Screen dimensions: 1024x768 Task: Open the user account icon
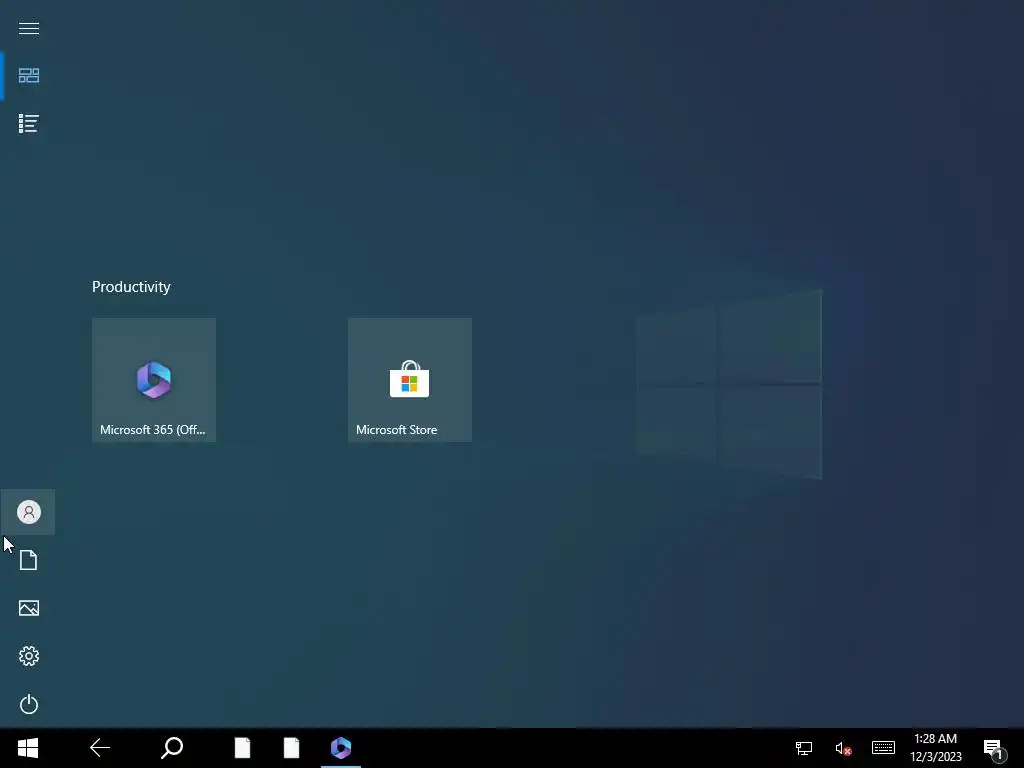29,512
